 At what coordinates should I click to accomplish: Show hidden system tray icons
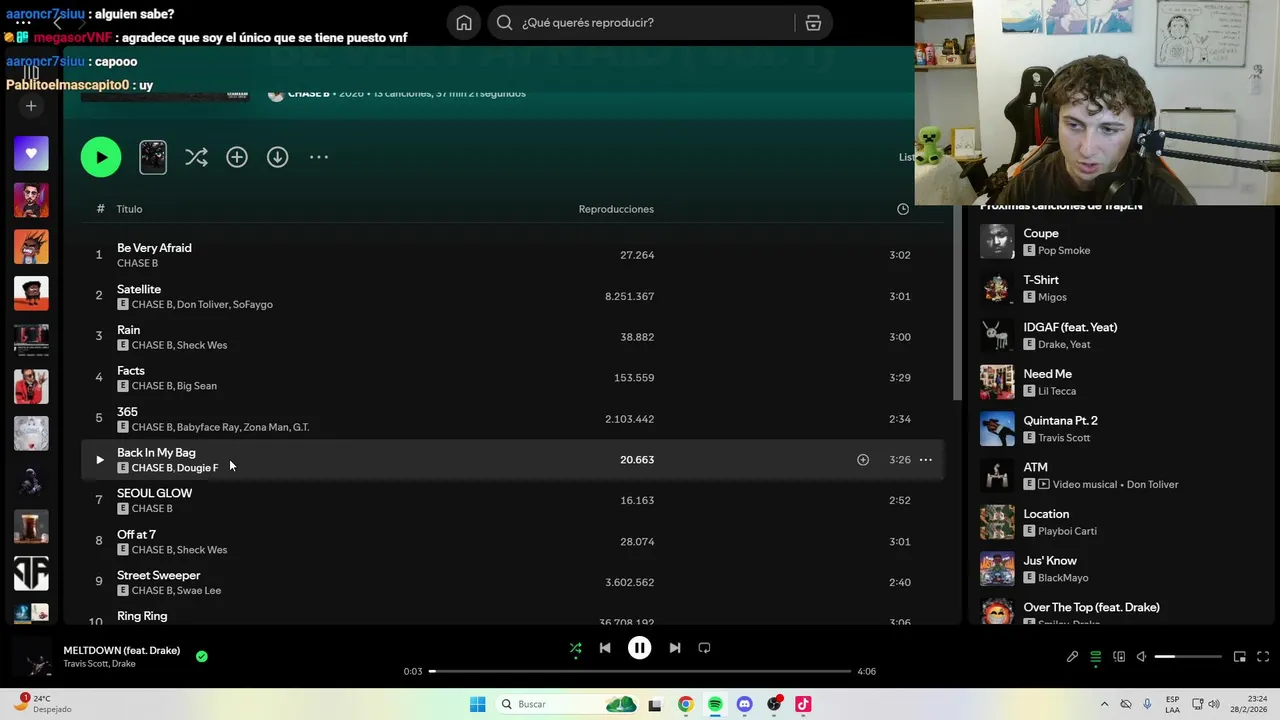pos(1104,704)
